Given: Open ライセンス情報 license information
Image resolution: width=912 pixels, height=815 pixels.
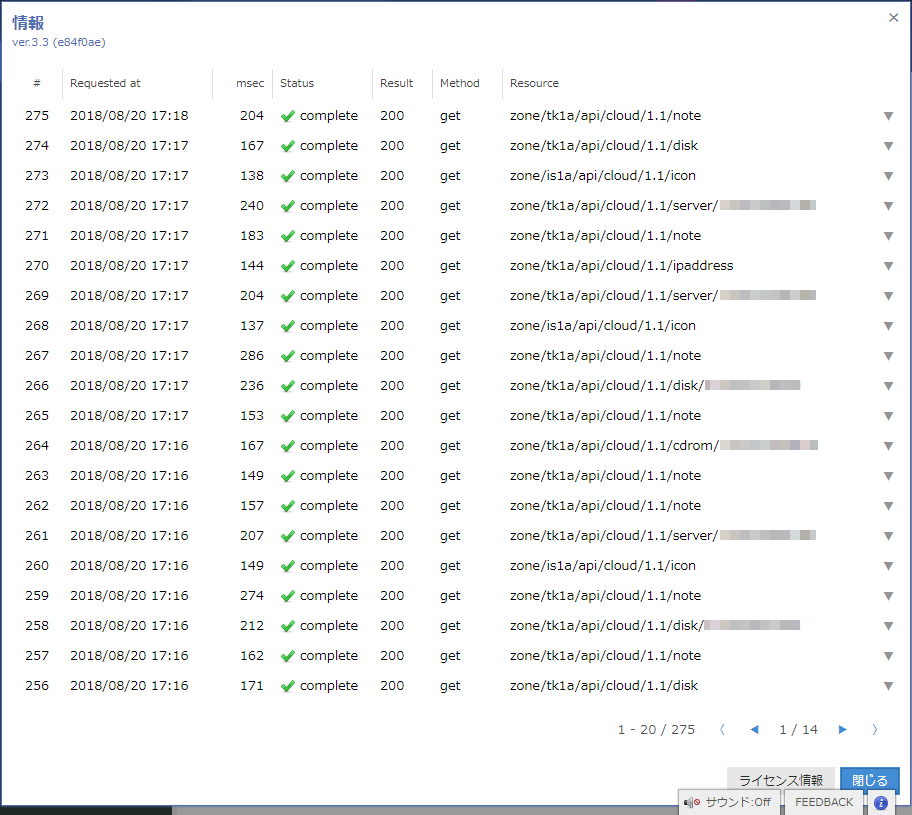Looking at the screenshot, I should click(780, 780).
